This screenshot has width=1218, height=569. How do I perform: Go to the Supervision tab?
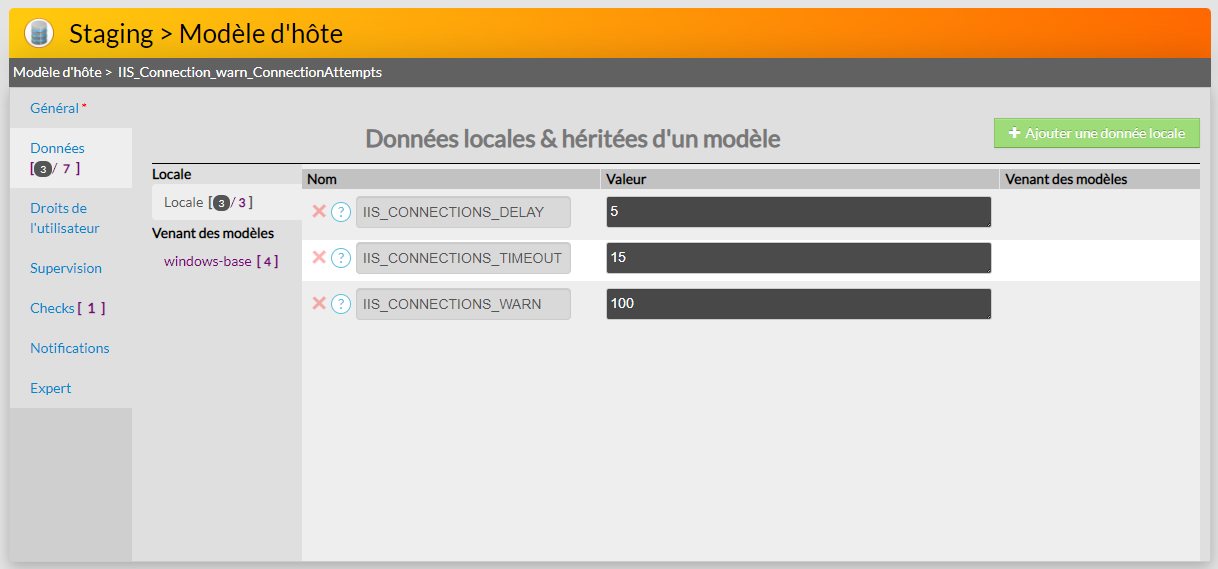66,268
